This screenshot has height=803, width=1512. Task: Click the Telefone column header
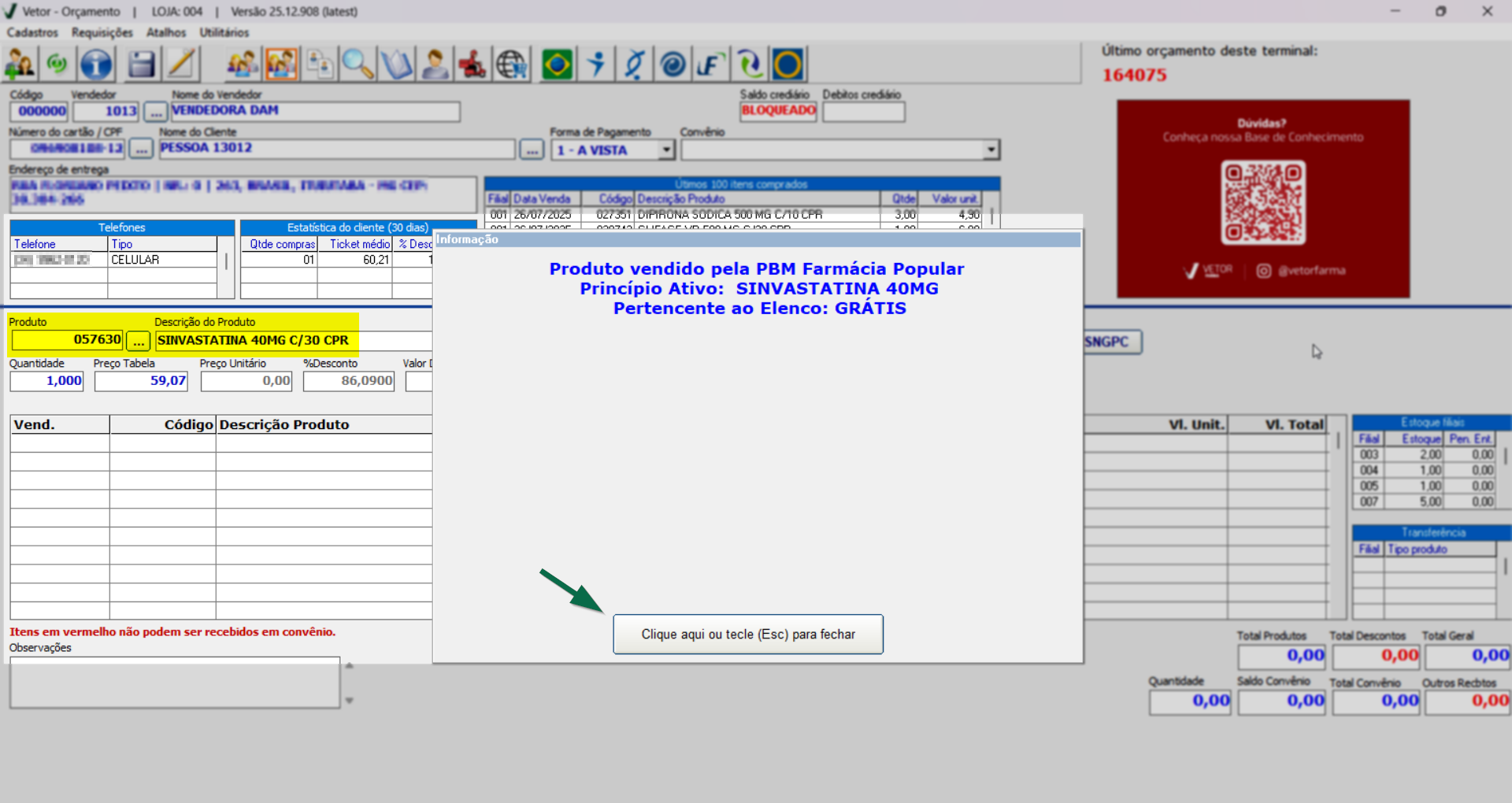[x=58, y=244]
